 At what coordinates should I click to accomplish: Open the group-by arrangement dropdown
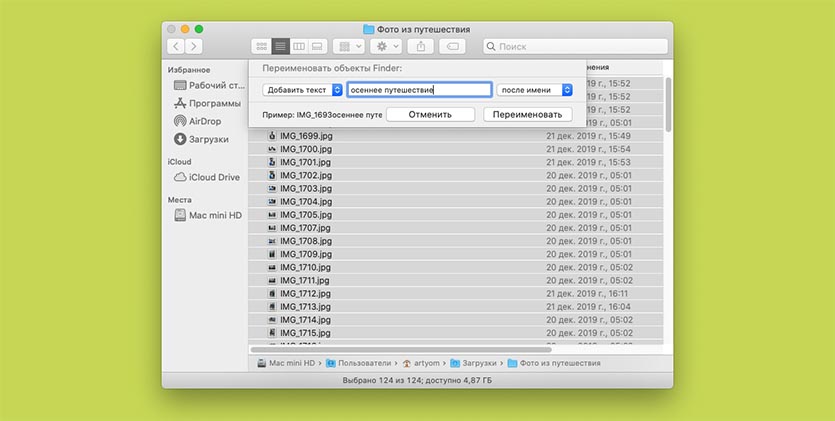pyautogui.click(x=347, y=46)
